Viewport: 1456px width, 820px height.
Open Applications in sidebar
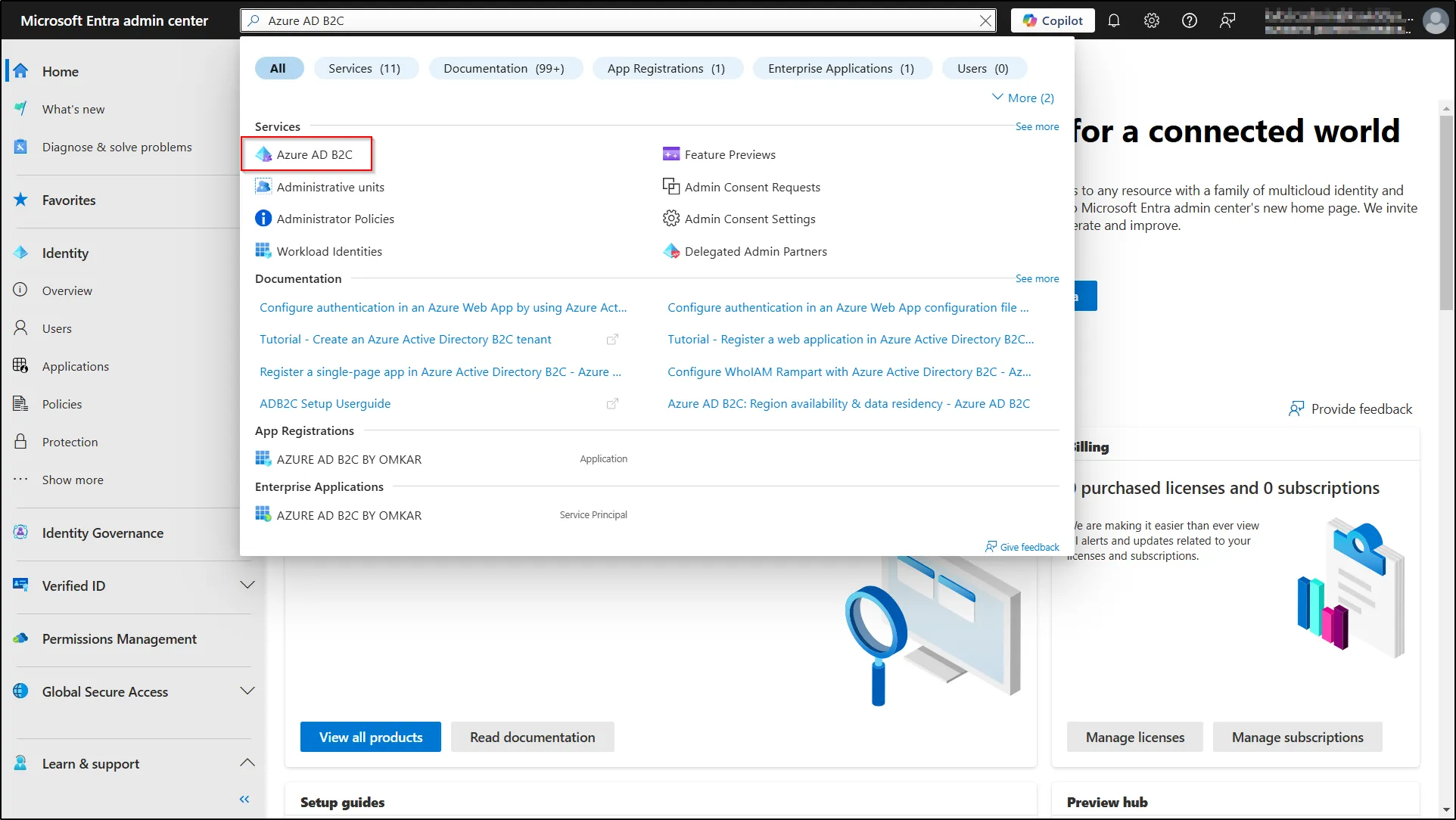76,366
